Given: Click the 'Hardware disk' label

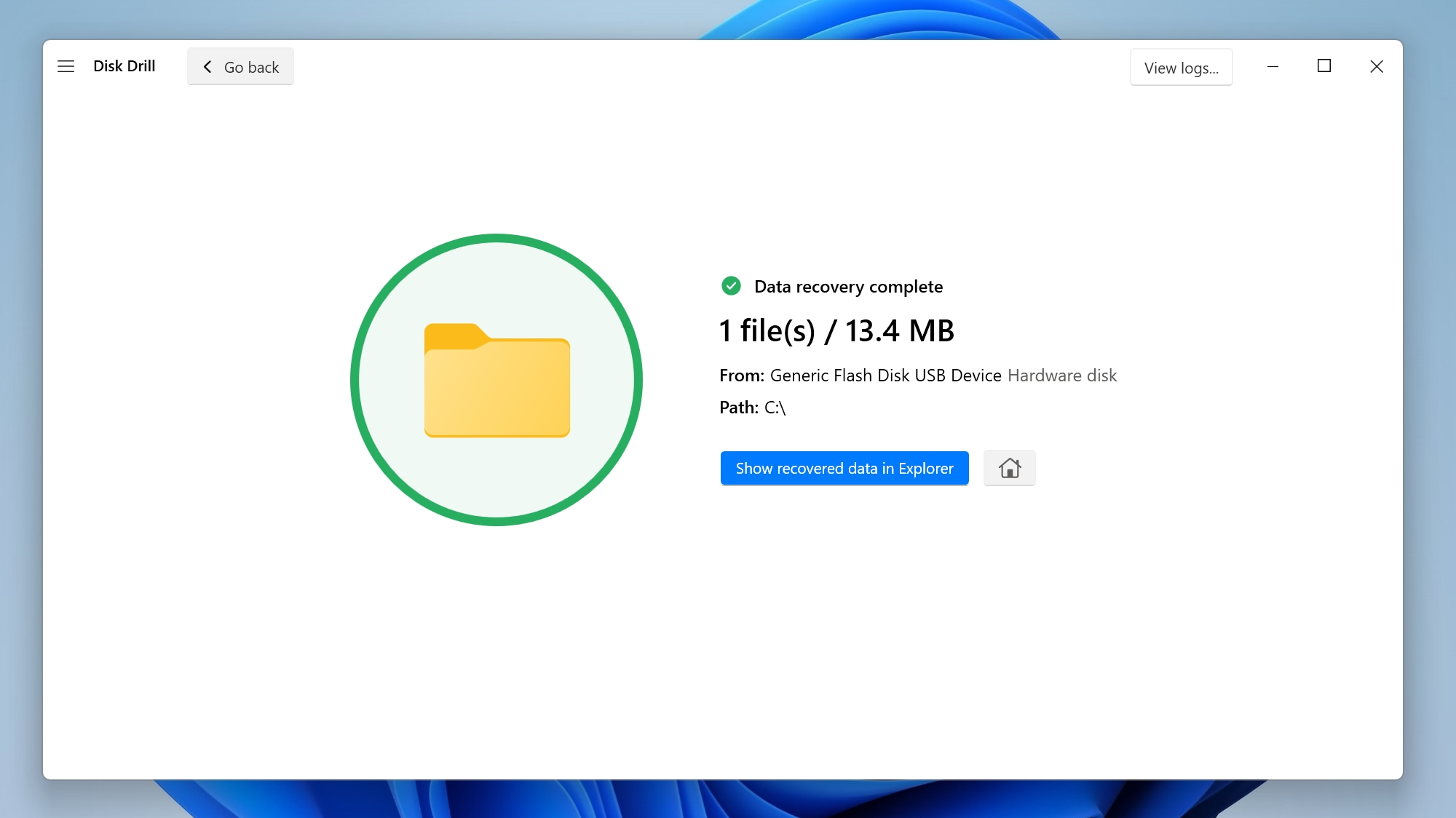Looking at the screenshot, I should point(1062,376).
